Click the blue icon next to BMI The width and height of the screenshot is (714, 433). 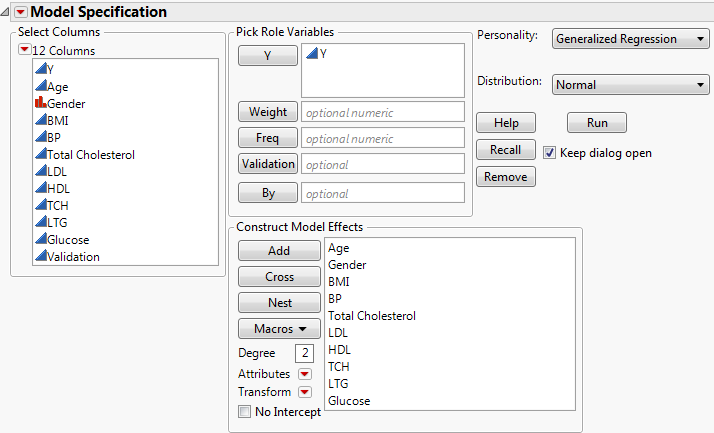pyautogui.click(x=40, y=120)
